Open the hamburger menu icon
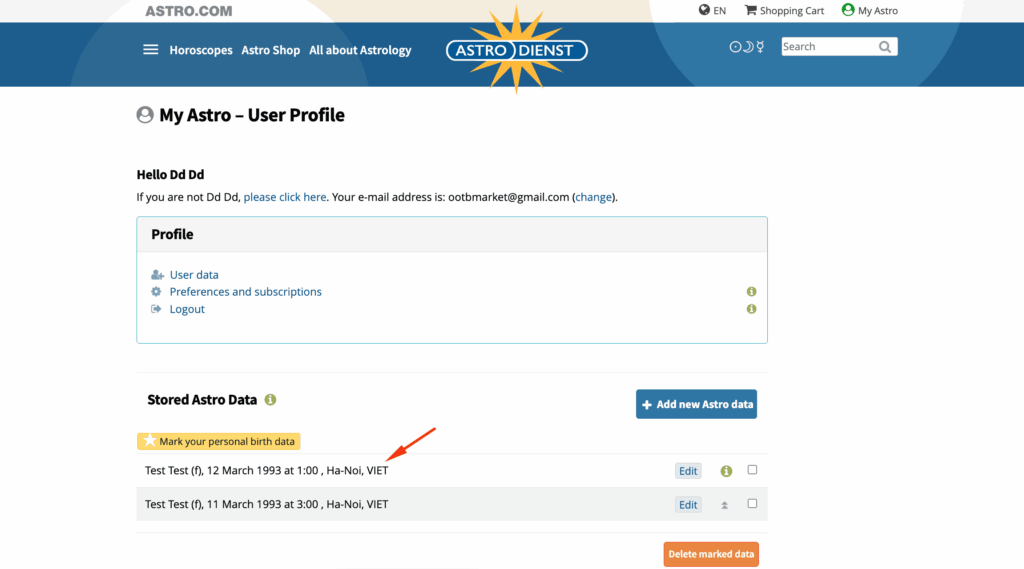1024x569 pixels. pos(151,50)
